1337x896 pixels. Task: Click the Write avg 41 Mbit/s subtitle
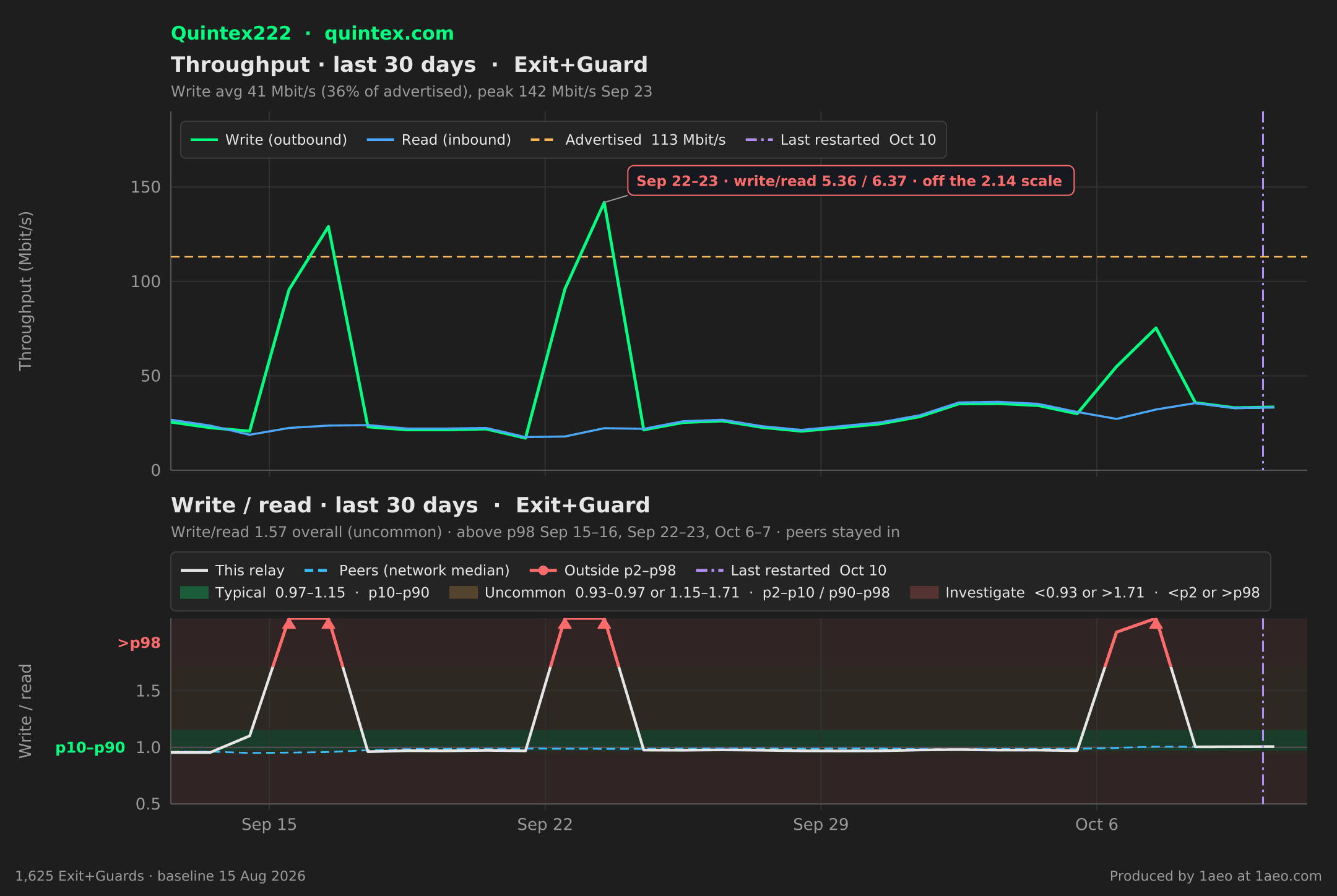(412, 92)
